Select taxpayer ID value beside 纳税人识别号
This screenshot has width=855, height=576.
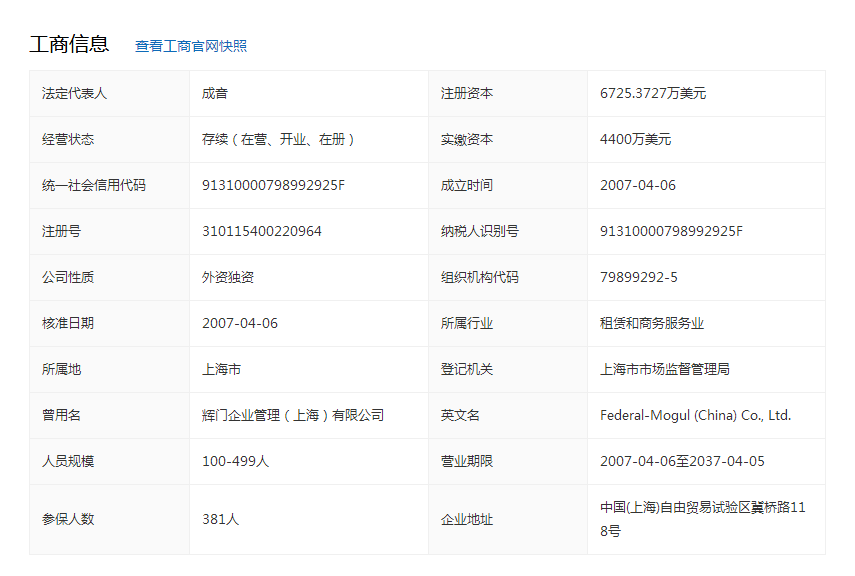click(671, 231)
